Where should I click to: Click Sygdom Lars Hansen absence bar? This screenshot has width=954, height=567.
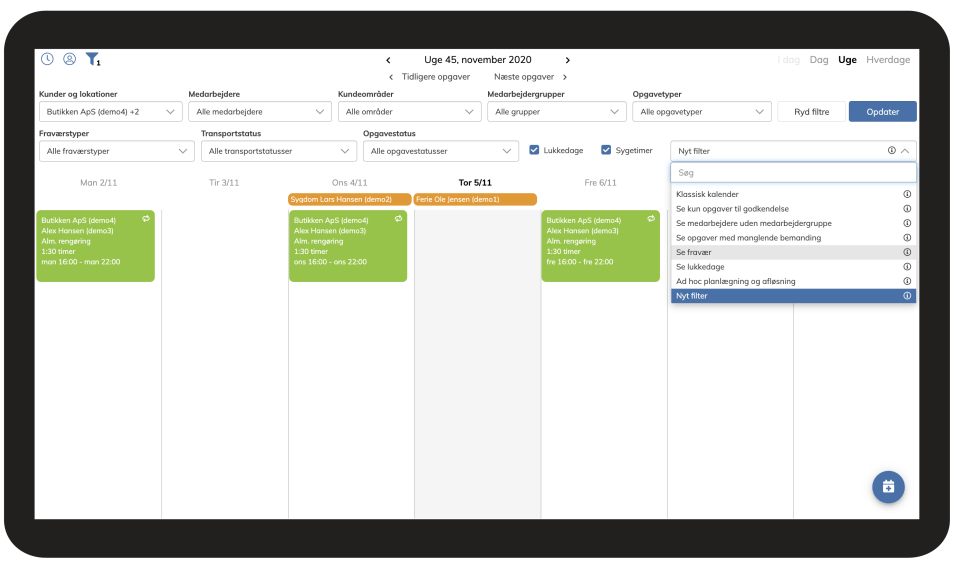350,200
